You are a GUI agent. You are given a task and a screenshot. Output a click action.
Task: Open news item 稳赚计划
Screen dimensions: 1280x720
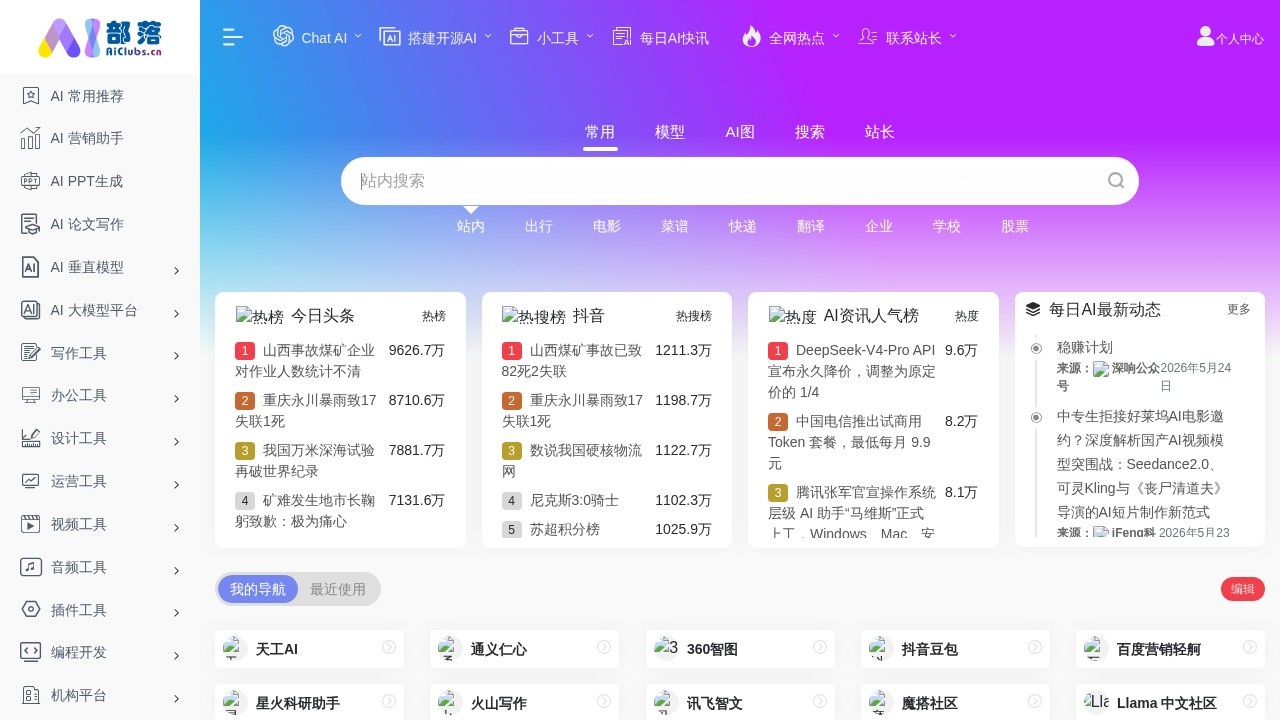pyautogui.click(x=1085, y=347)
